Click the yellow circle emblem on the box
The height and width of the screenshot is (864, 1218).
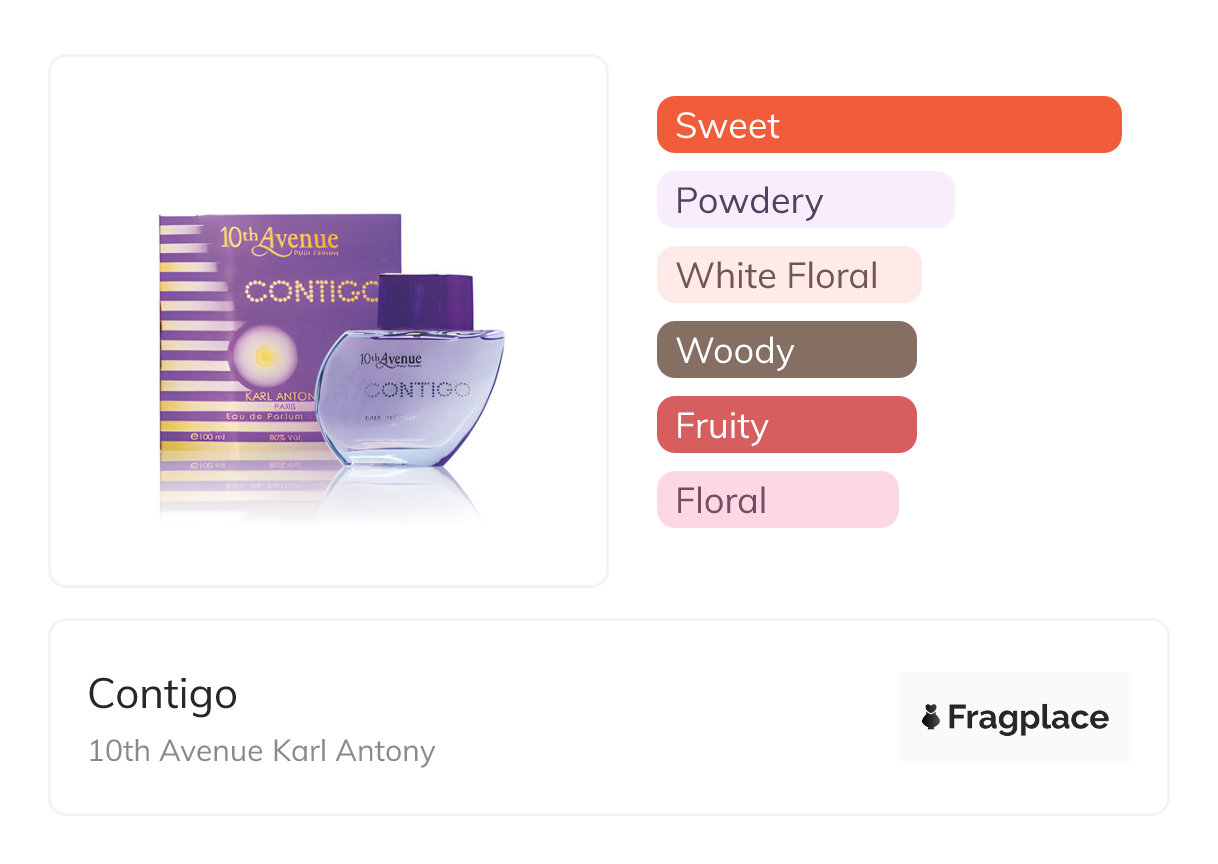coord(264,355)
